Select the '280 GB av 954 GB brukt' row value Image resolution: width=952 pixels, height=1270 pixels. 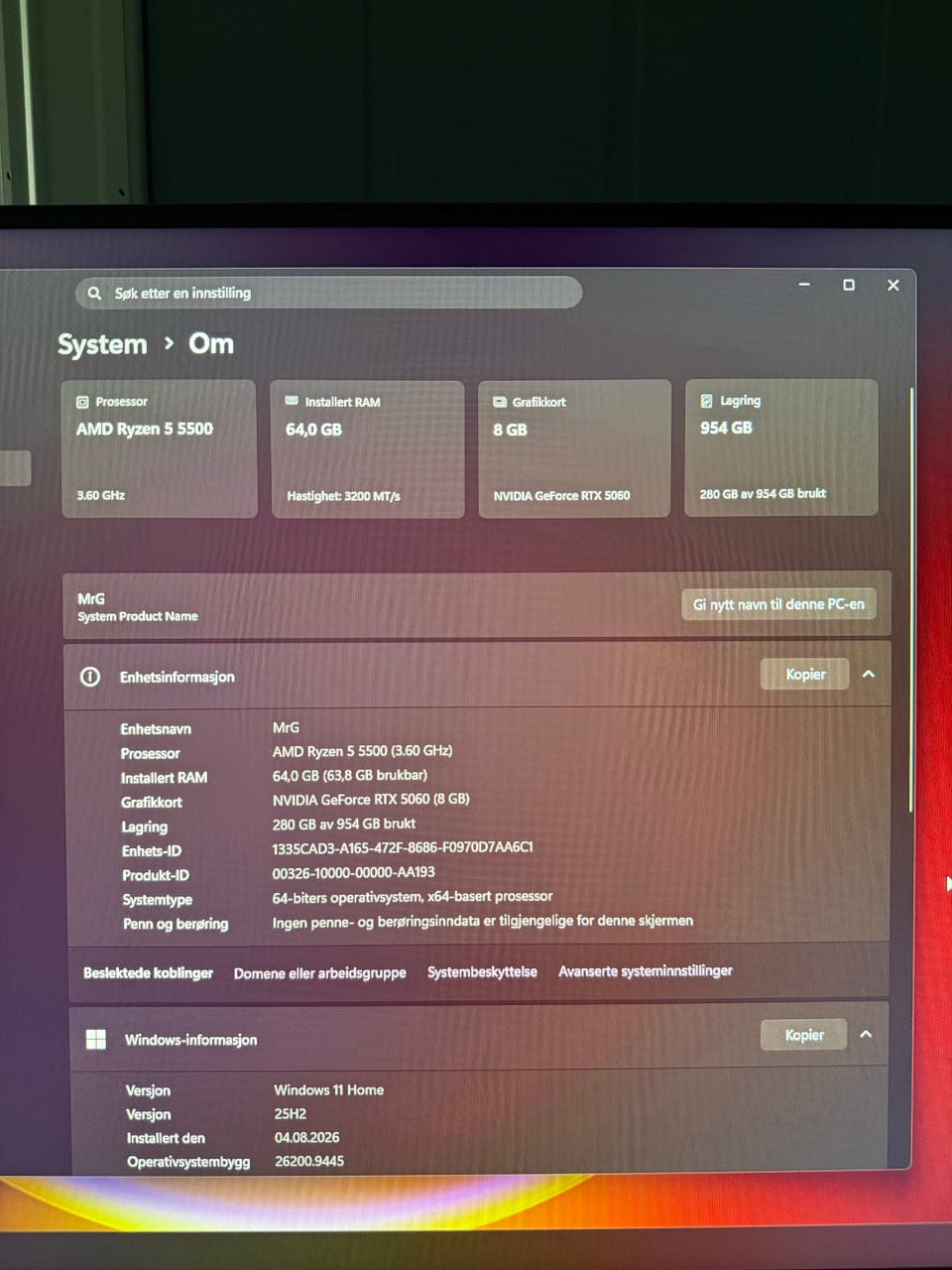pos(344,824)
